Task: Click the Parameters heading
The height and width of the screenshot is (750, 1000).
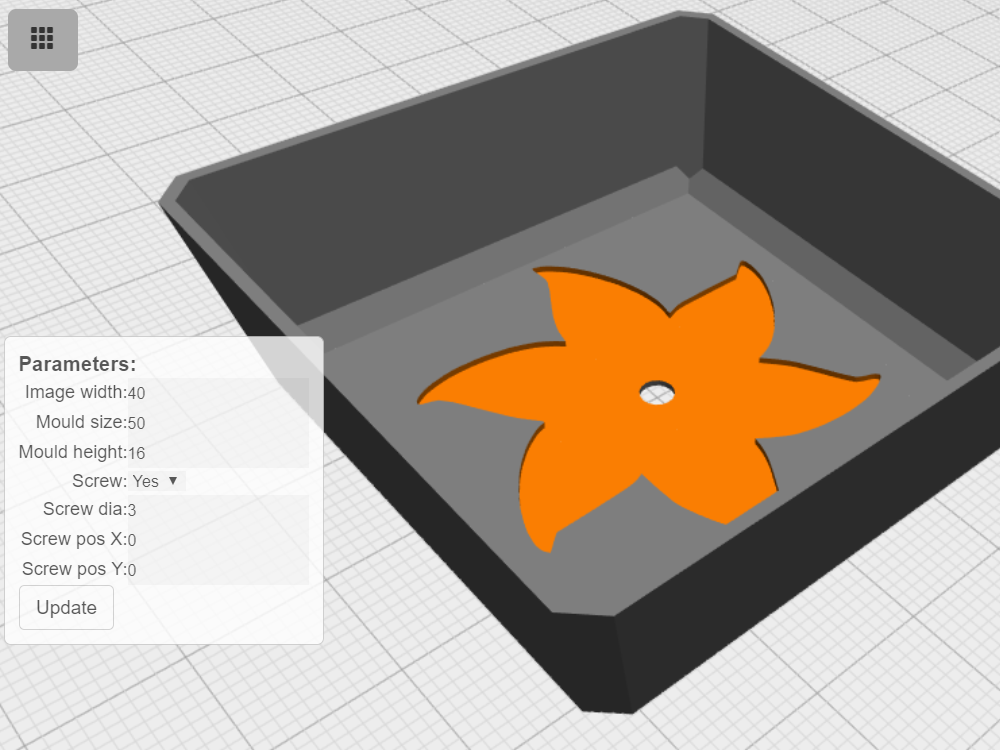Action: (x=77, y=364)
